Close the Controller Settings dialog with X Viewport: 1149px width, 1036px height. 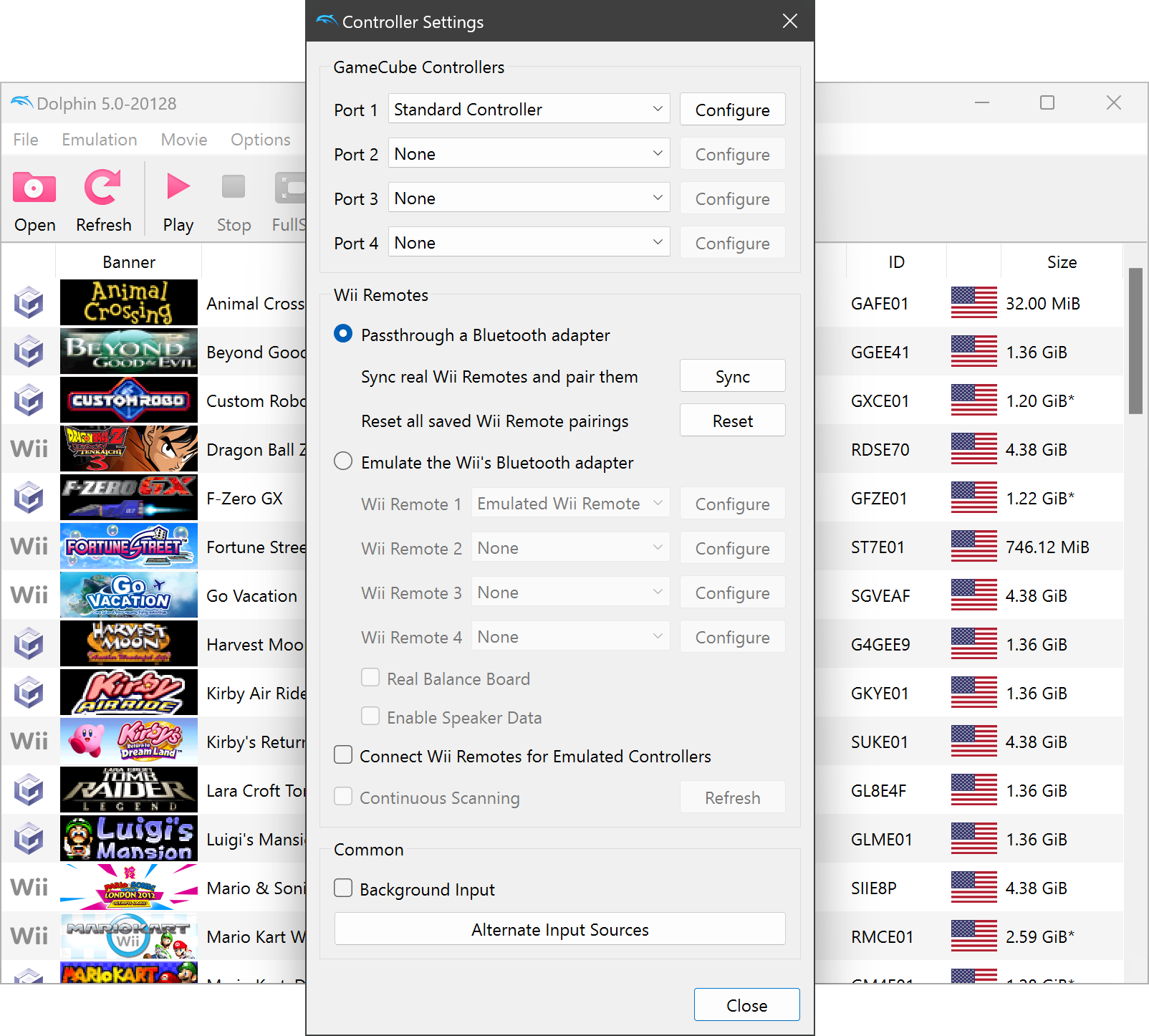pos(789,21)
